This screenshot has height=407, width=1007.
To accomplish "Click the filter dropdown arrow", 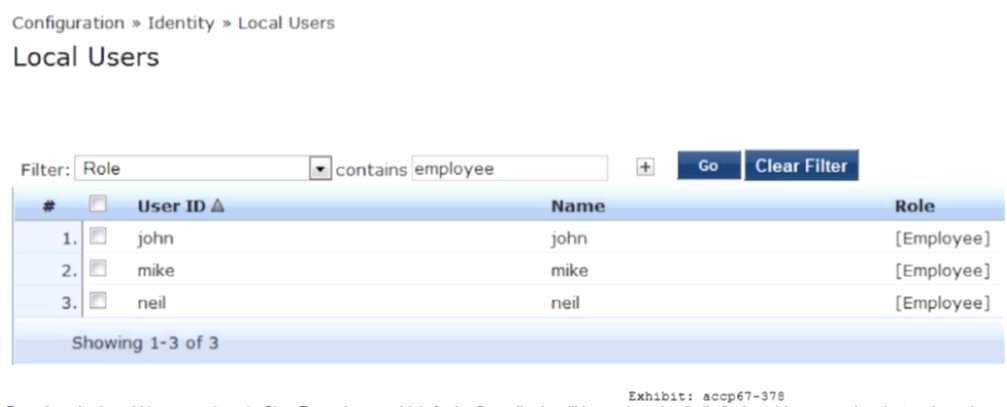I will point(319,169).
